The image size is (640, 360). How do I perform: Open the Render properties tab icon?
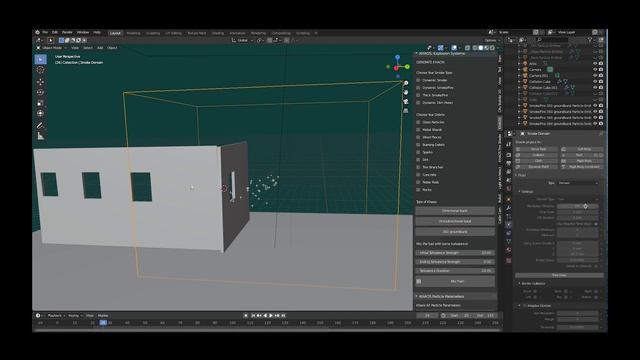click(x=509, y=155)
